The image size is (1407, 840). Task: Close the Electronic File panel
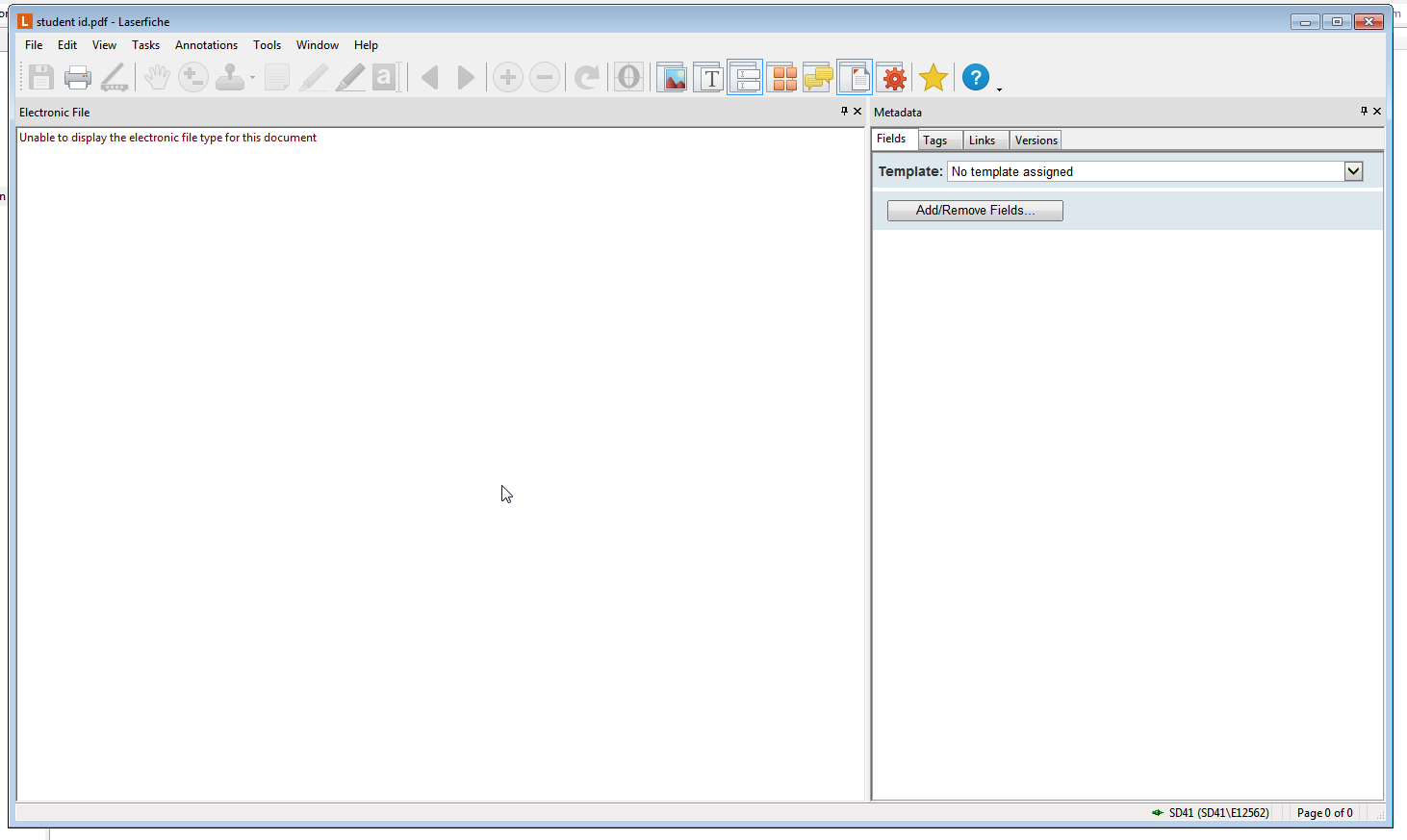(857, 112)
